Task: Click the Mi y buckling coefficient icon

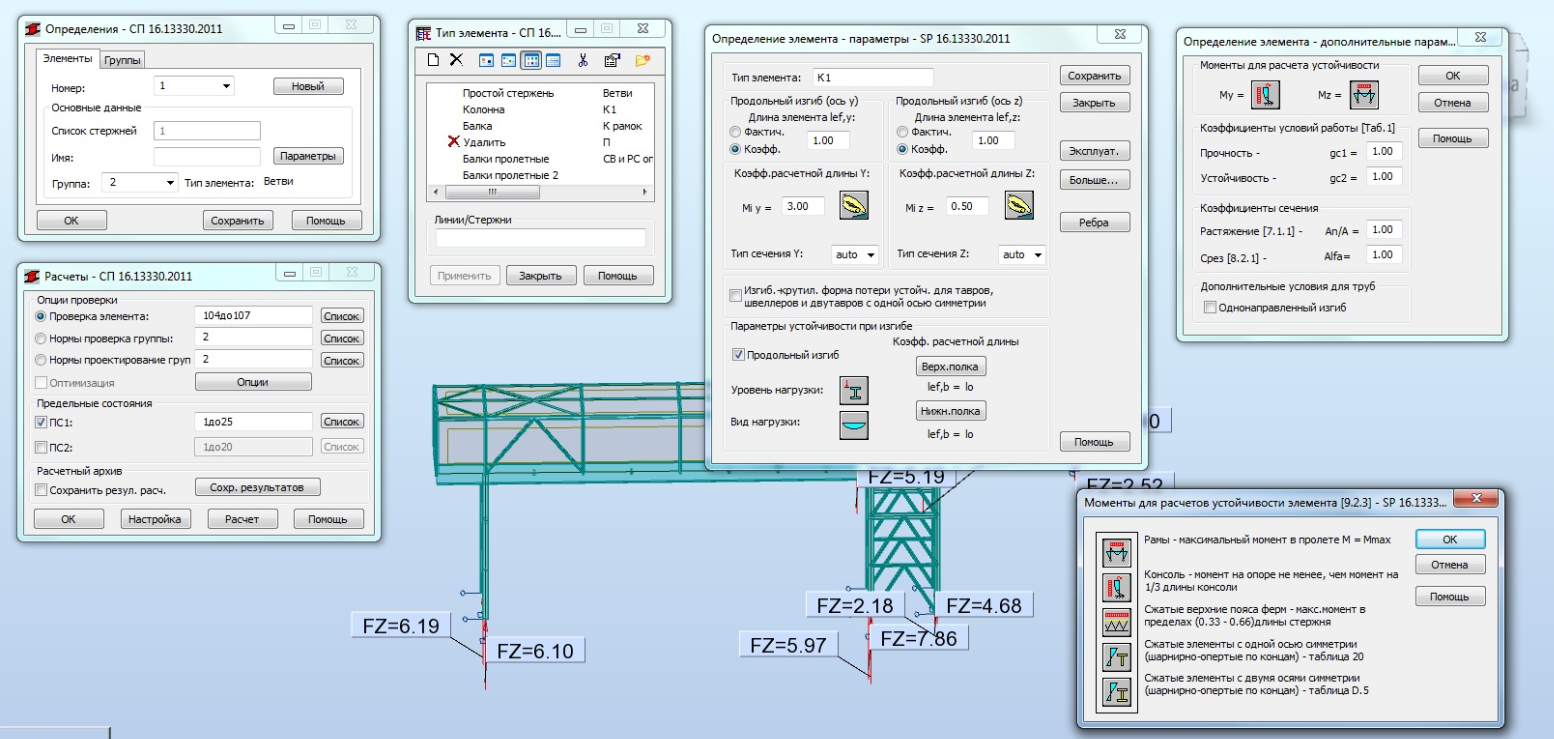Action: coord(854,206)
